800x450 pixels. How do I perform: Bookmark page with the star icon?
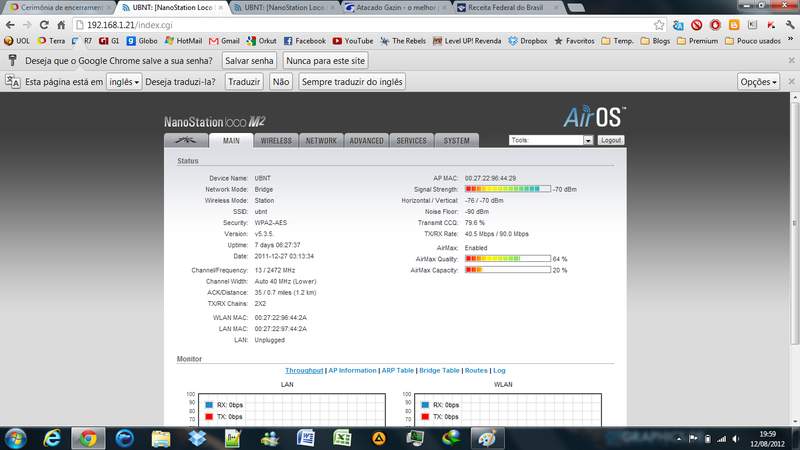point(659,24)
